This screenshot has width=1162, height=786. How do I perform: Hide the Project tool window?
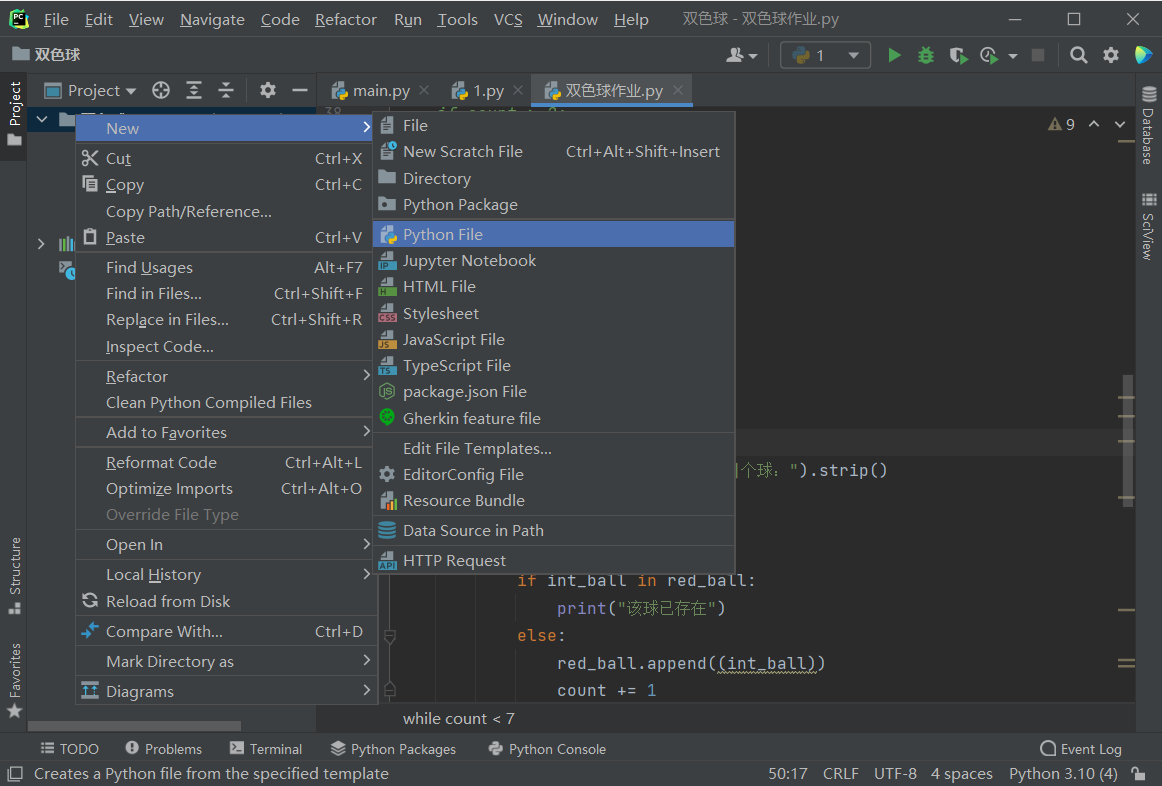[x=299, y=91]
